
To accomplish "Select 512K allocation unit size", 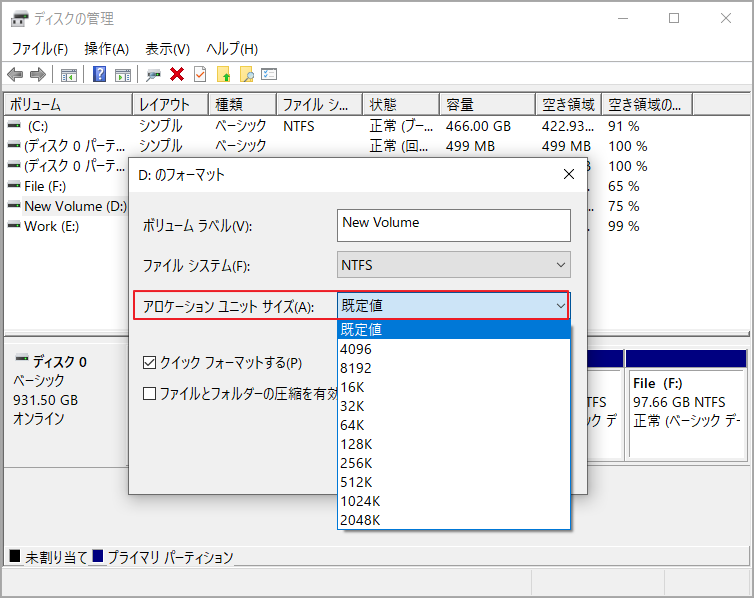I will point(454,482).
